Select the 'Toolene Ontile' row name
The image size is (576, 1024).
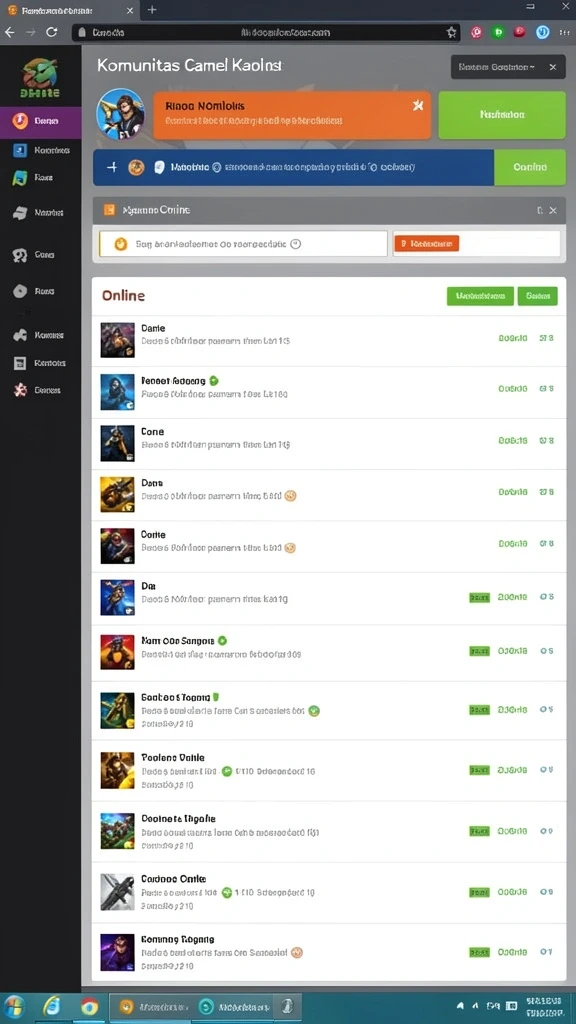click(x=172, y=758)
